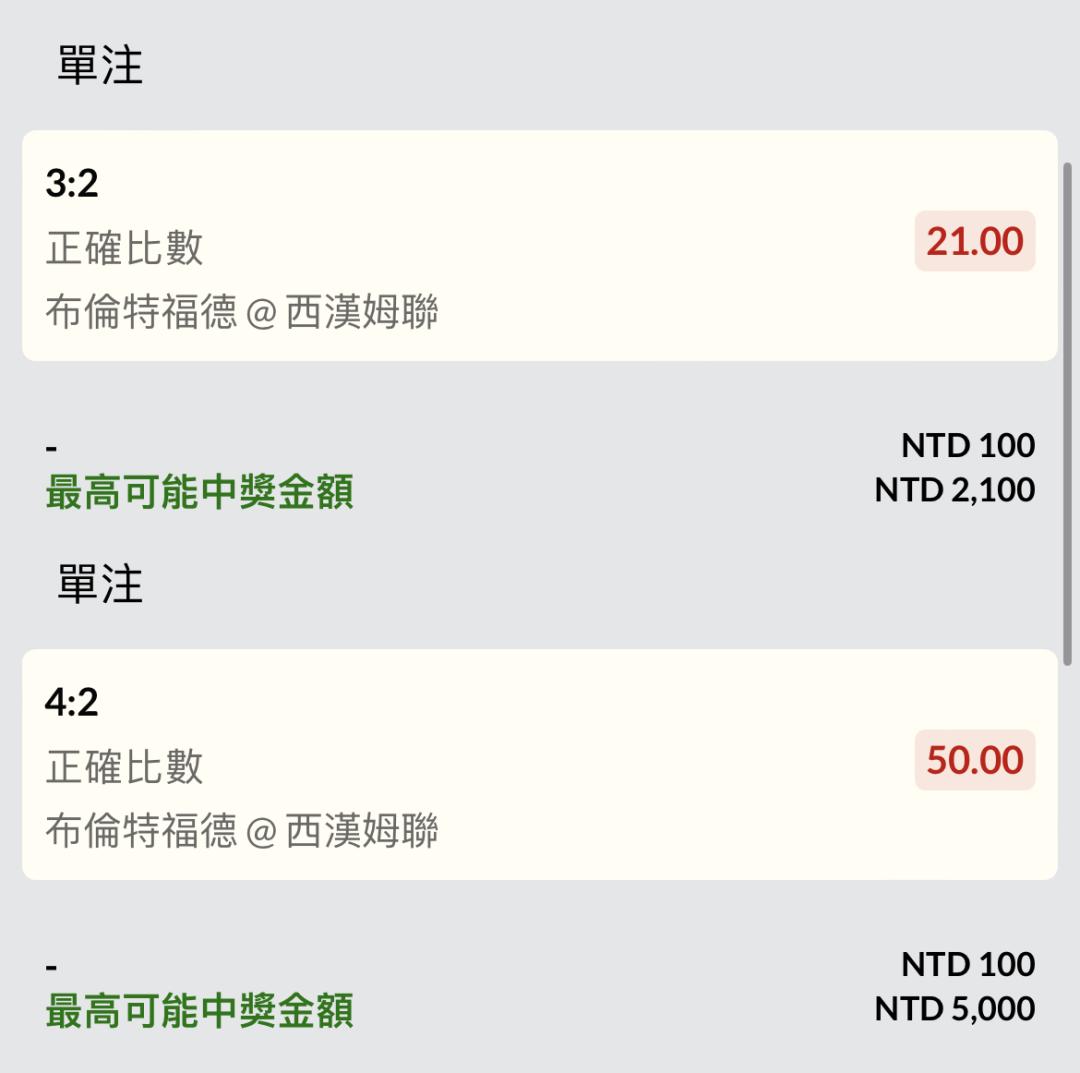Open the 布倫特福德 @ 西漢姆聯 match in the 4:2 card
The height and width of the screenshot is (1073, 1080).
241,831
